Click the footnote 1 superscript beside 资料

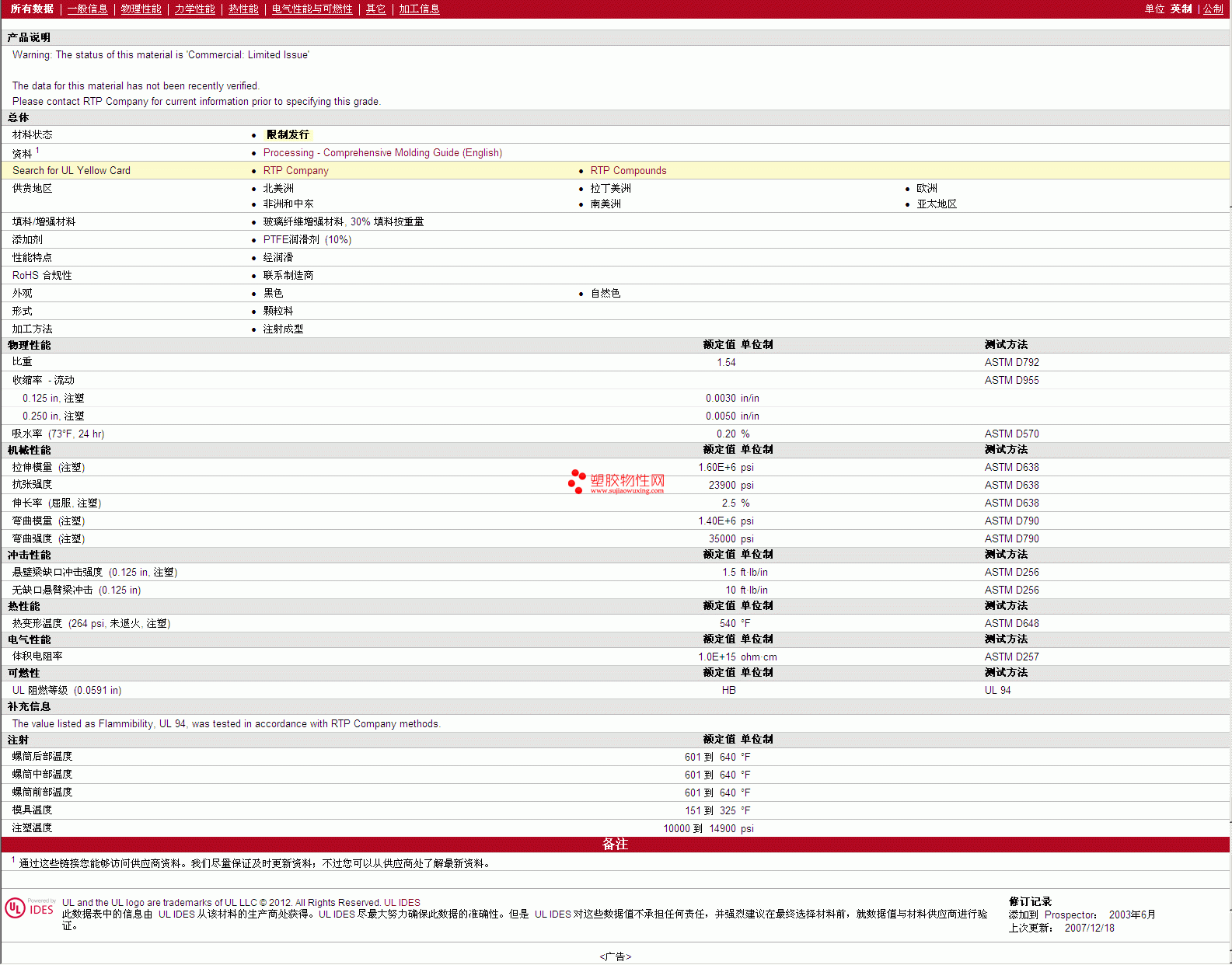tap(37, 151)
